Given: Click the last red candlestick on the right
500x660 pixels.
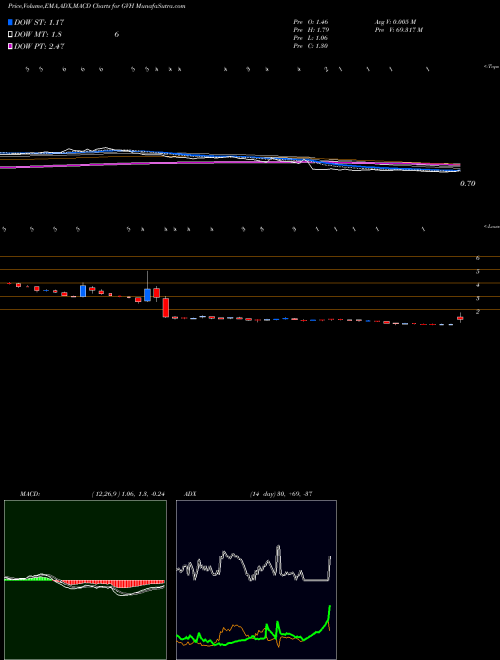Looking at the screenshot, I should (460, 318).
